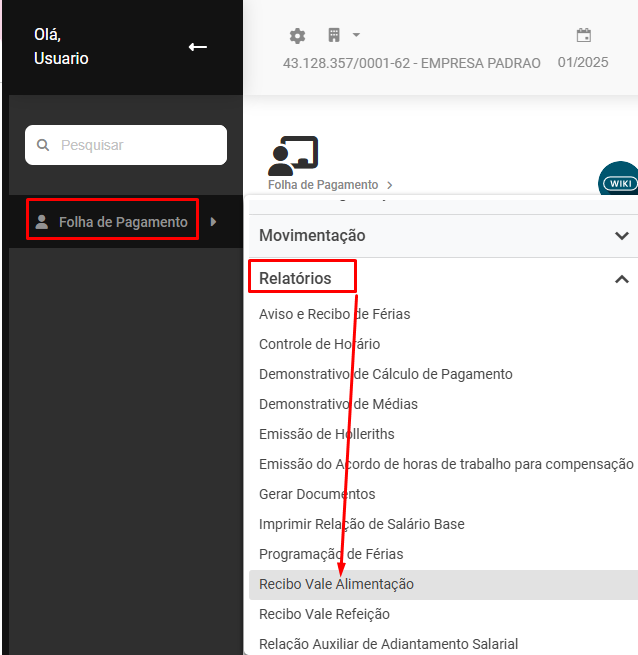The width and height of the screenshot is (638, 655).
Task: Open settings with the gear icon
Action: [x=297, y=36]
